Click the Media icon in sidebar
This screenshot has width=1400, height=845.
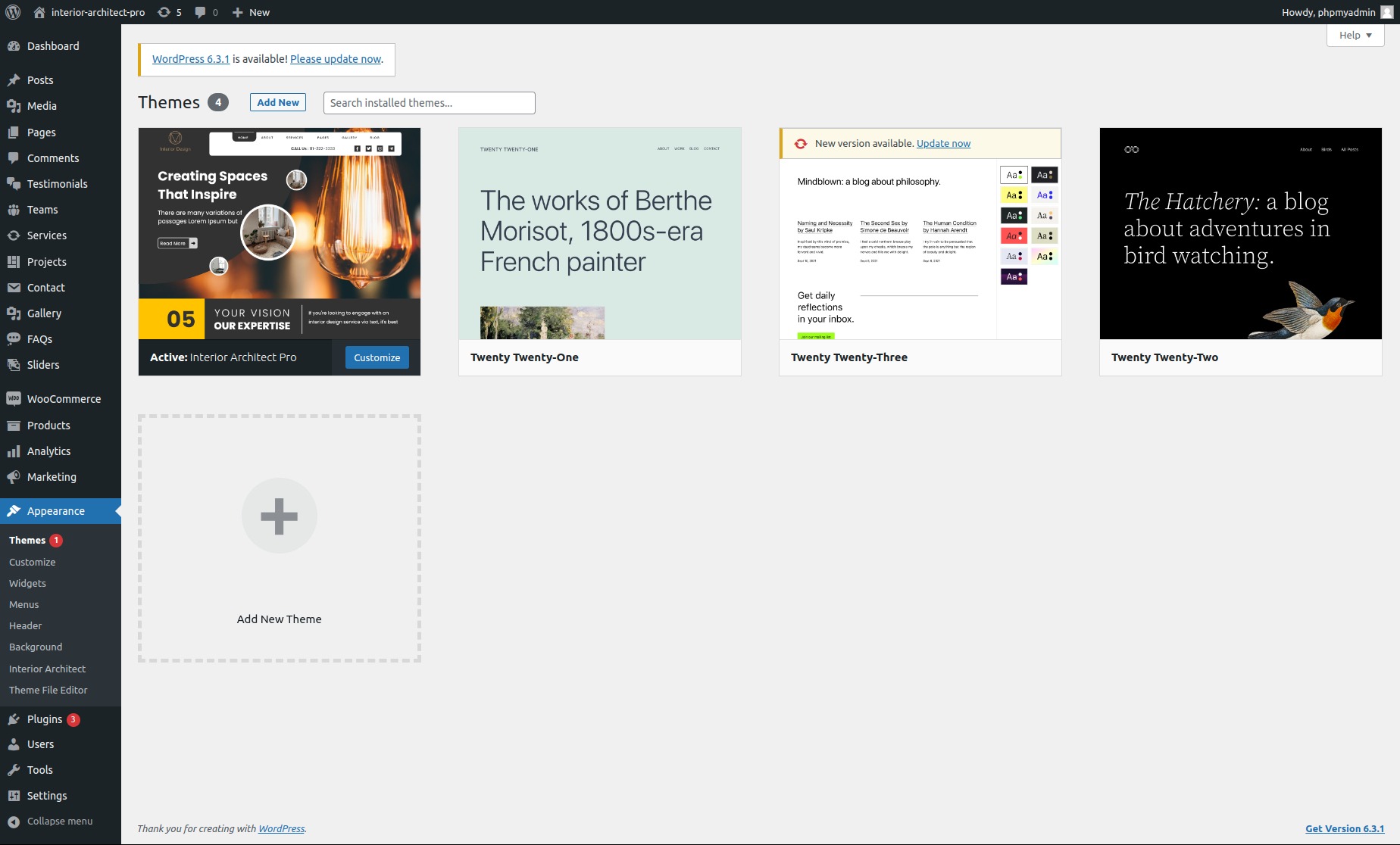point(14,106)
